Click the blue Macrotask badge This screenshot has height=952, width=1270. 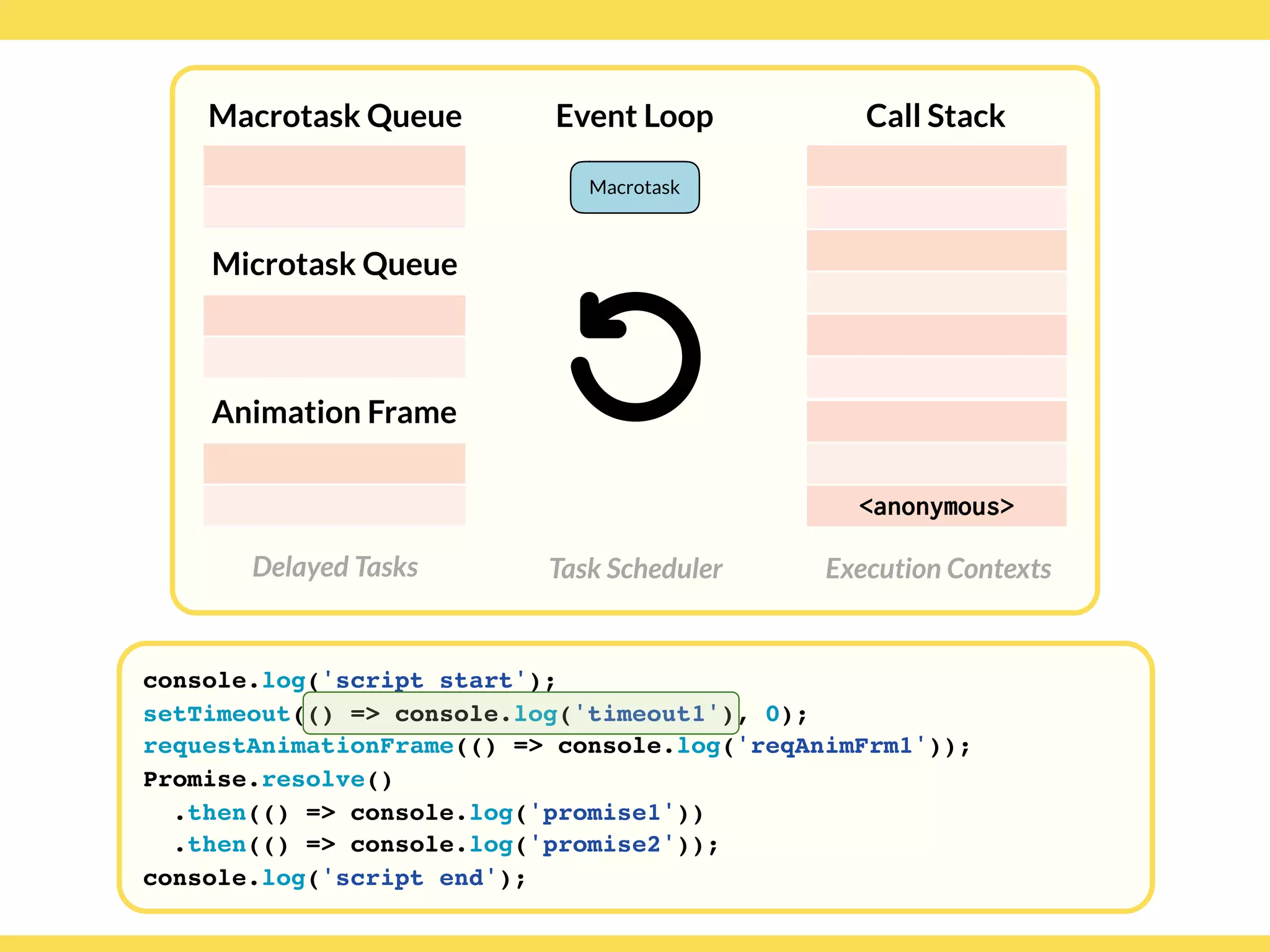pyautogui.click(x=634, y=187)
